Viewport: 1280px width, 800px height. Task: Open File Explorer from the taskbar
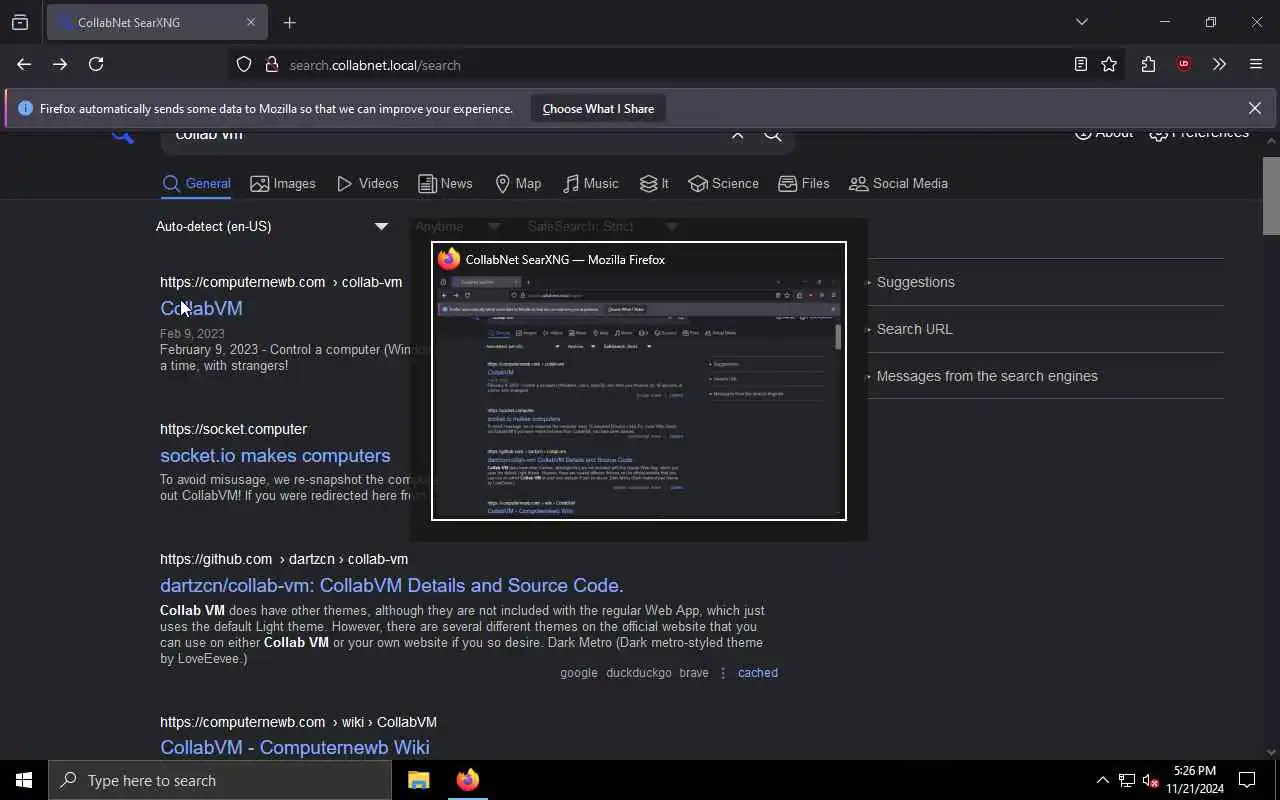(x=418, y=780)
